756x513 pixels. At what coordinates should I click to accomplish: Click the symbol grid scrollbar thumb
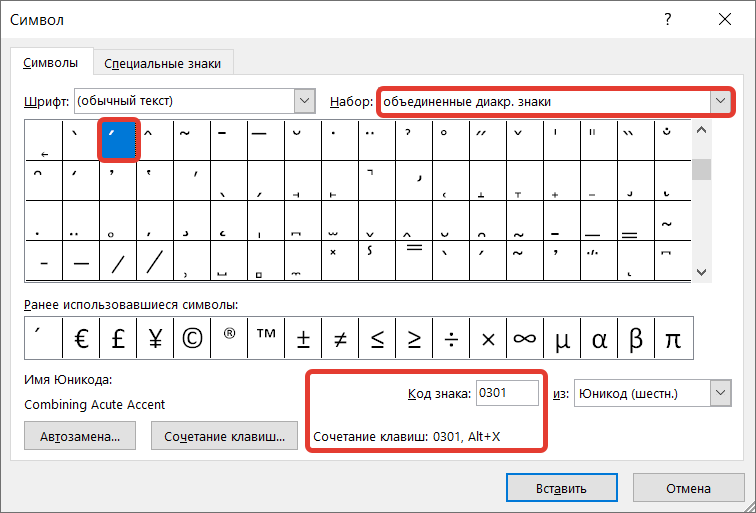pyautogui.click(x=702, y=169)
